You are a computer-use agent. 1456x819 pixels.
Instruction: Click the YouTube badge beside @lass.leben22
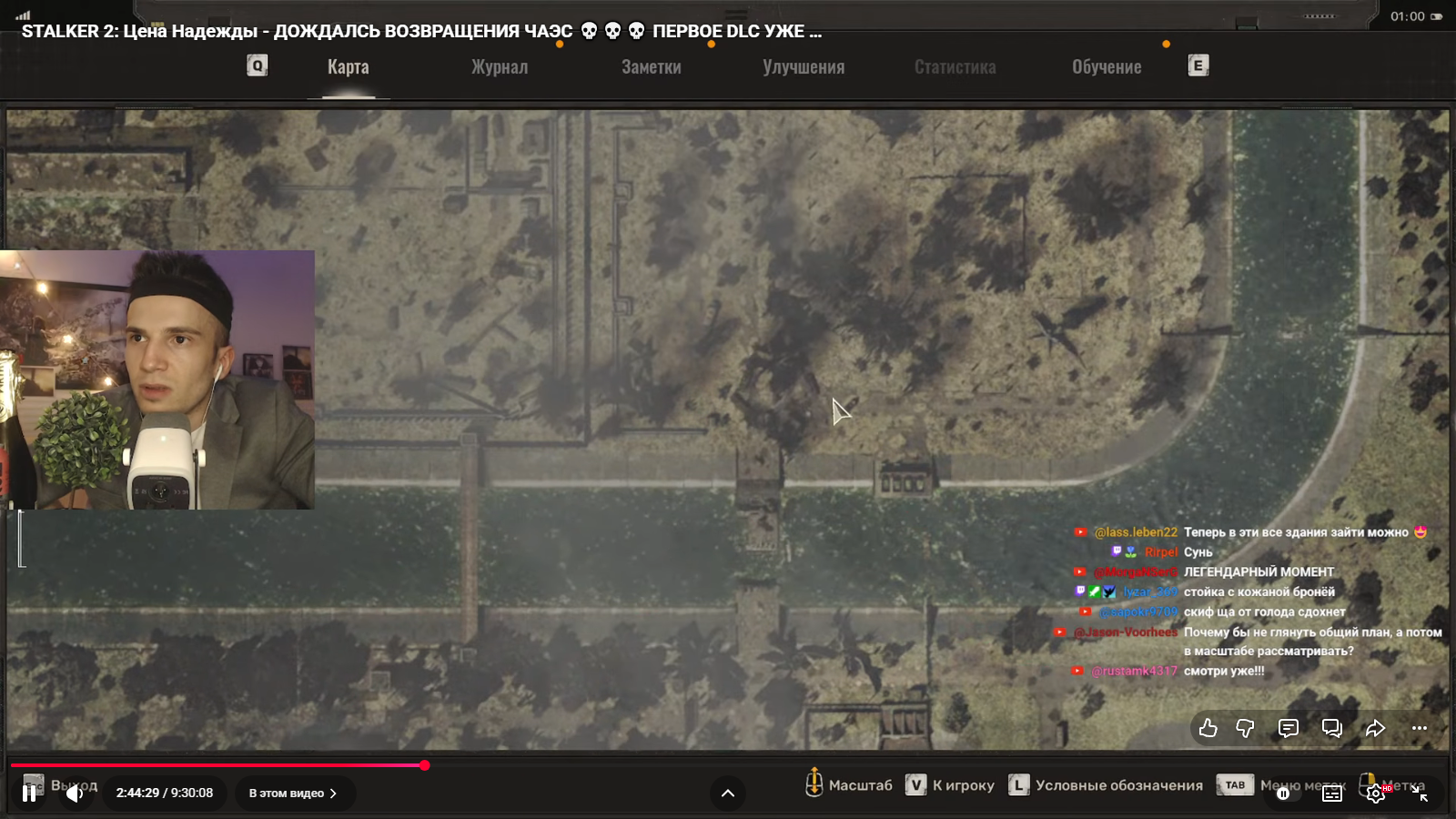click(x=1080, y=532)
